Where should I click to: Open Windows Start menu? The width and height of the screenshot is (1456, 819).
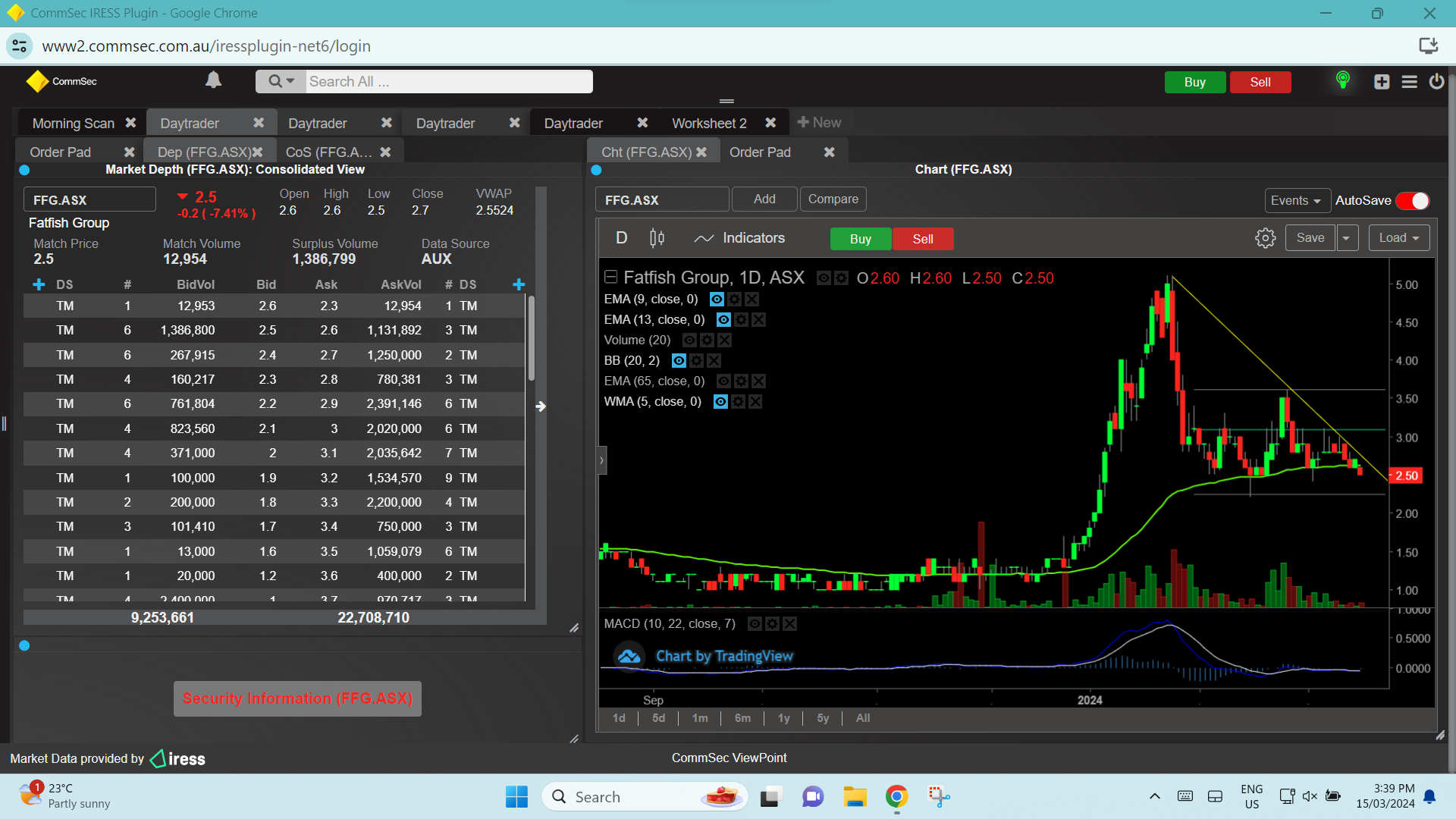(x=516, y=797)
